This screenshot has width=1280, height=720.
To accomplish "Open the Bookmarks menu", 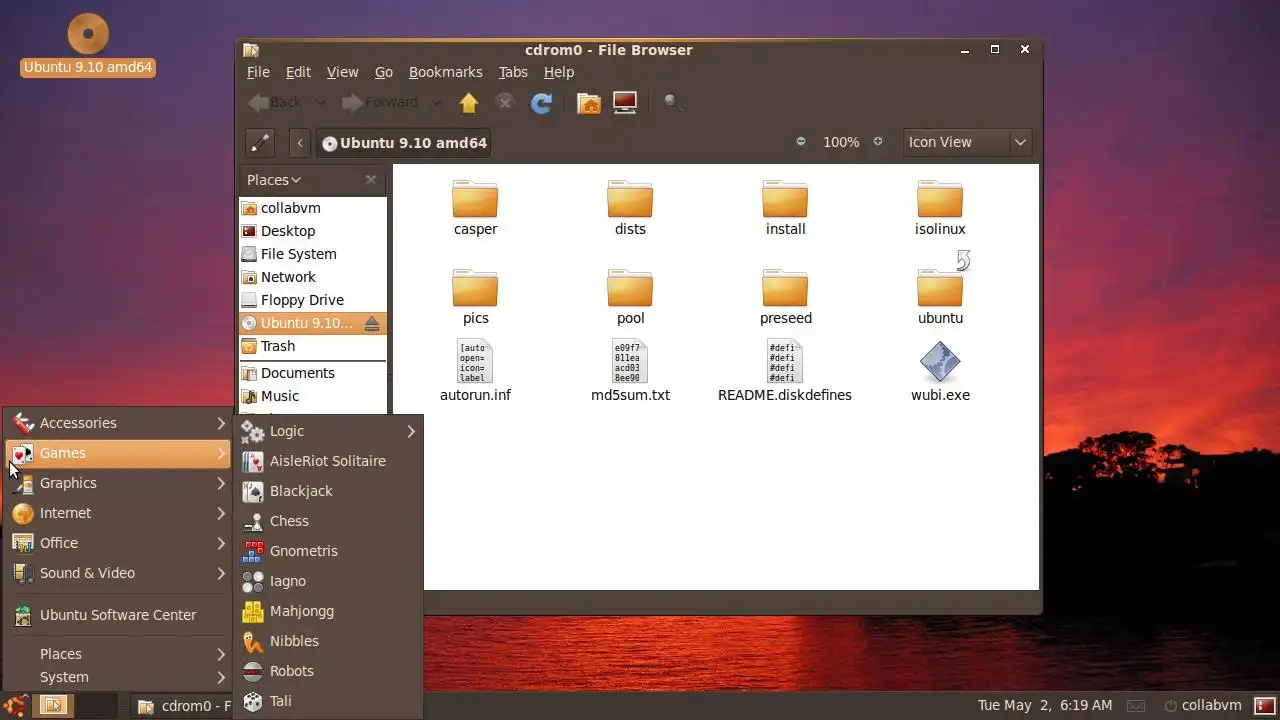I will [x=445, y=72].
